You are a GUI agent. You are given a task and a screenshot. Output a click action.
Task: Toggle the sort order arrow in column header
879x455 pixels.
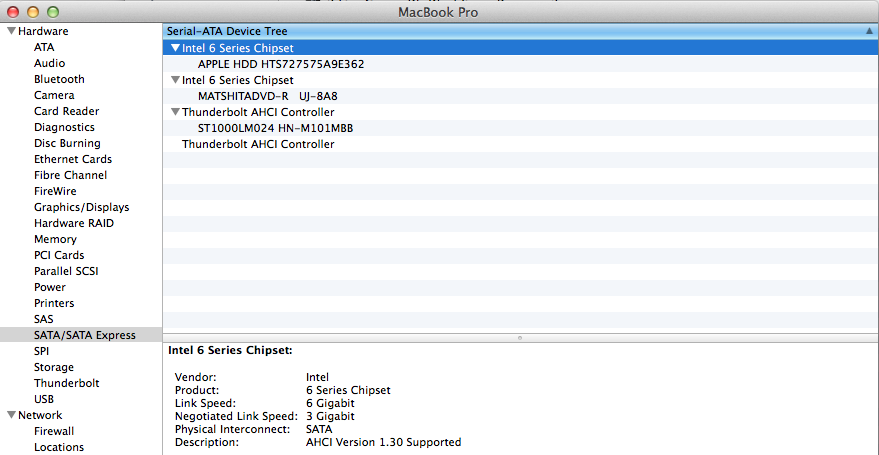869,31
